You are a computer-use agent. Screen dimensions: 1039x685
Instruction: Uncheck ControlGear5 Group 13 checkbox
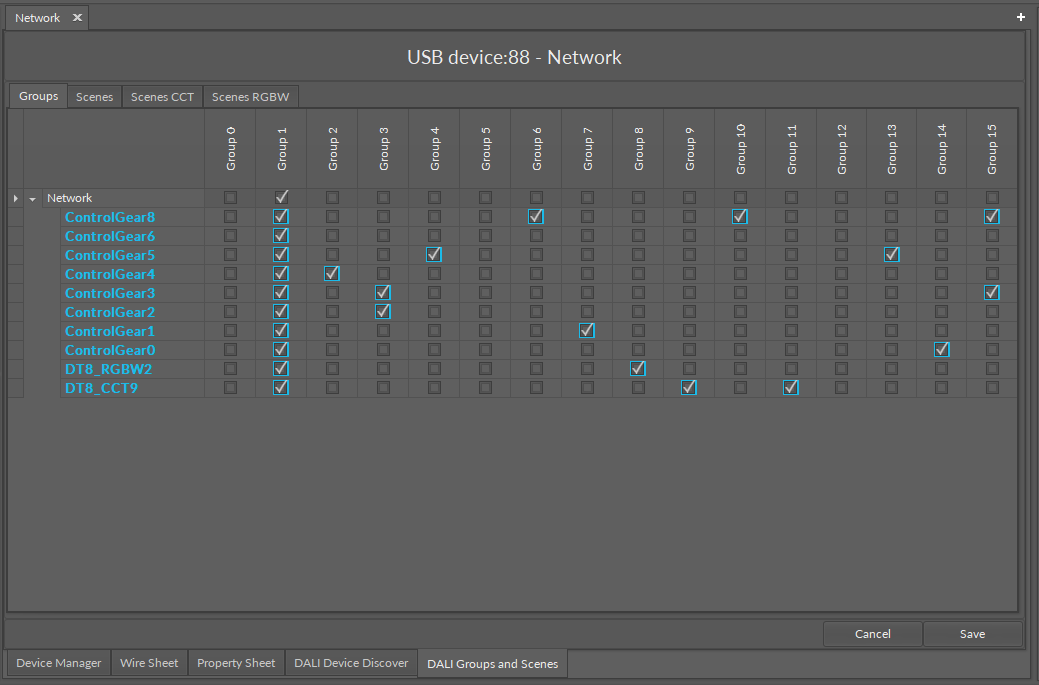tap(892, 254)
